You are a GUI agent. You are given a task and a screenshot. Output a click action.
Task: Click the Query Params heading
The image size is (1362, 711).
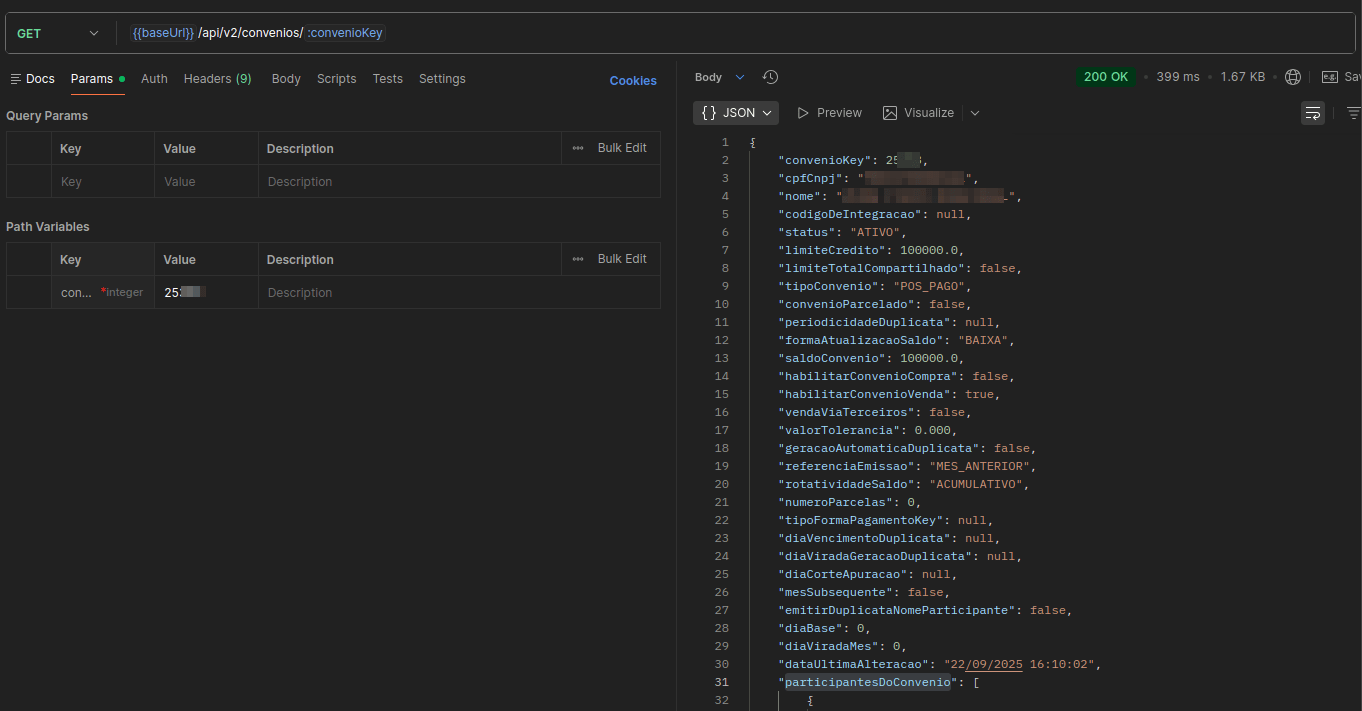pos(47,116)
